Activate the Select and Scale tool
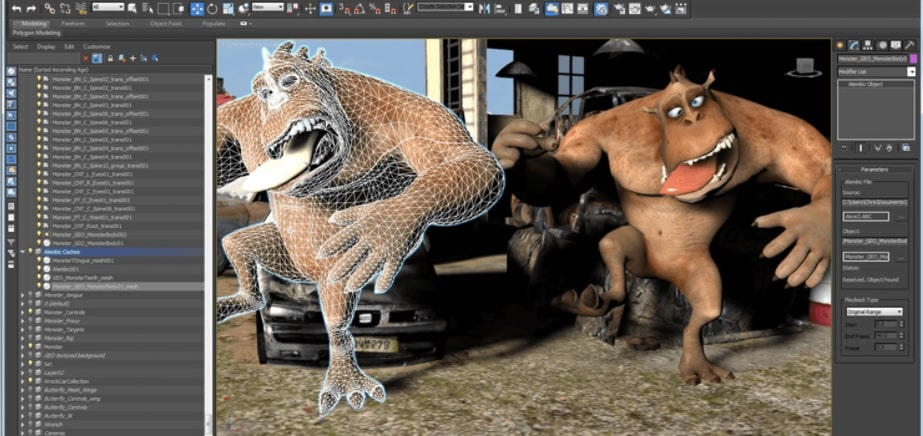The image size is (923, 436). [228, 8]
